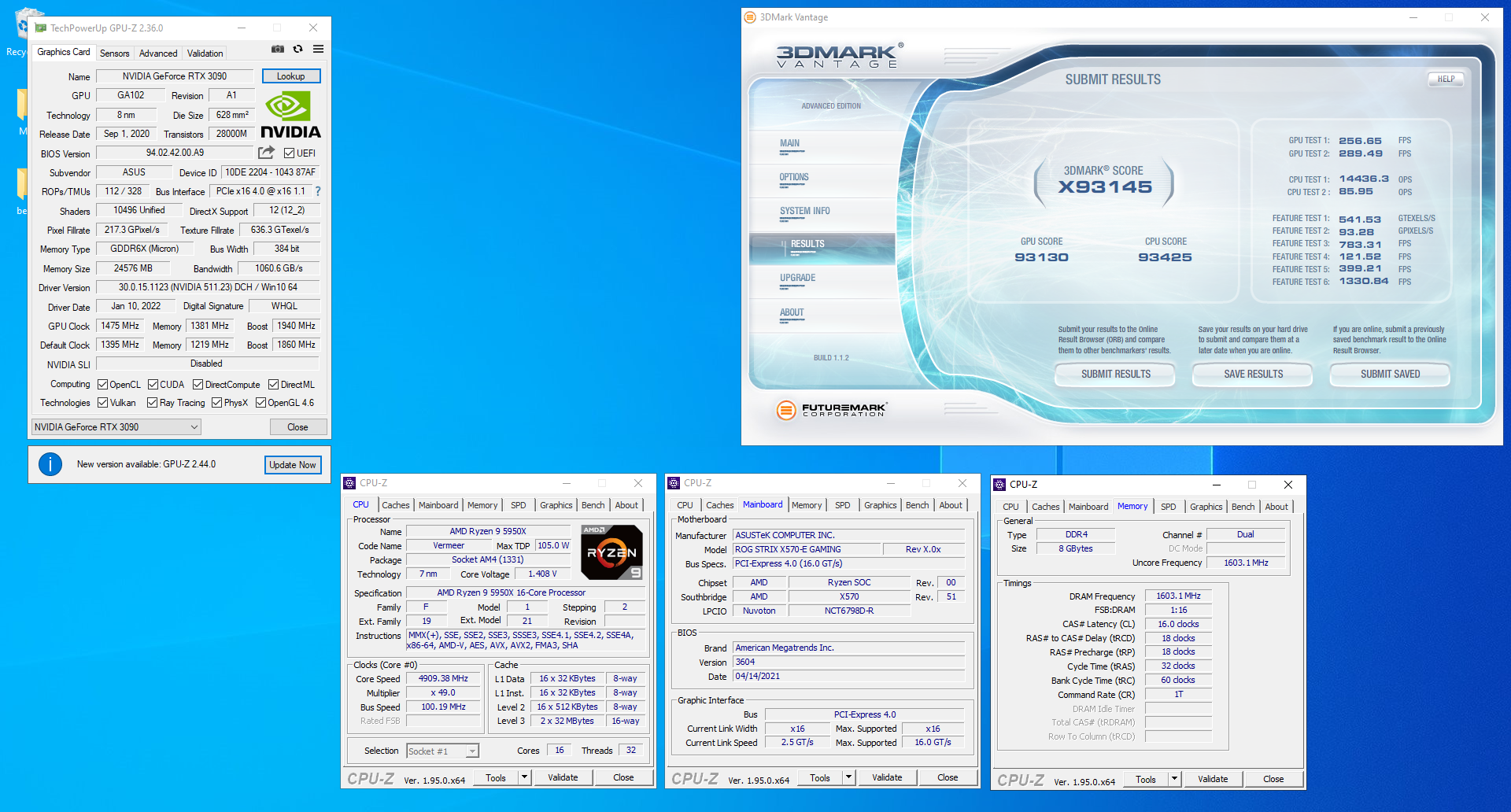The height and width of the screenshot is (812, 1511).
Task: Toggle the Ray Tracing checkbox
Action: click(x=152, y=403)
